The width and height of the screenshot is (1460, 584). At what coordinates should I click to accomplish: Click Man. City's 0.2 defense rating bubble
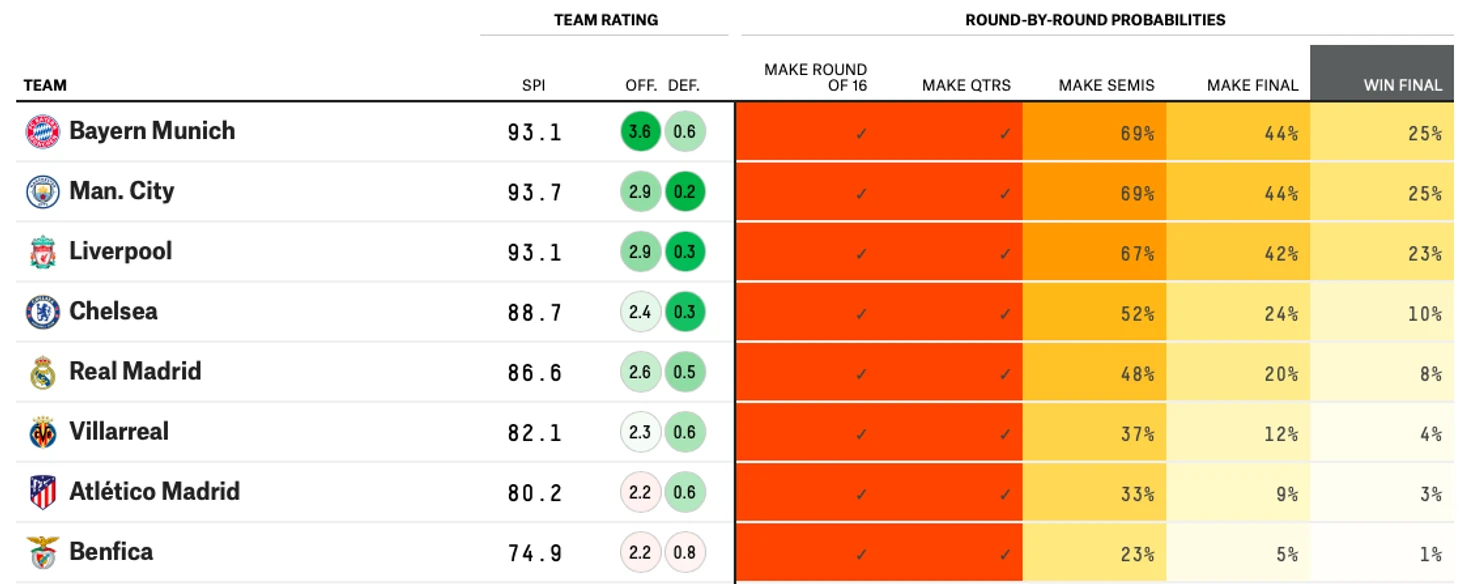tap(685, 192)
